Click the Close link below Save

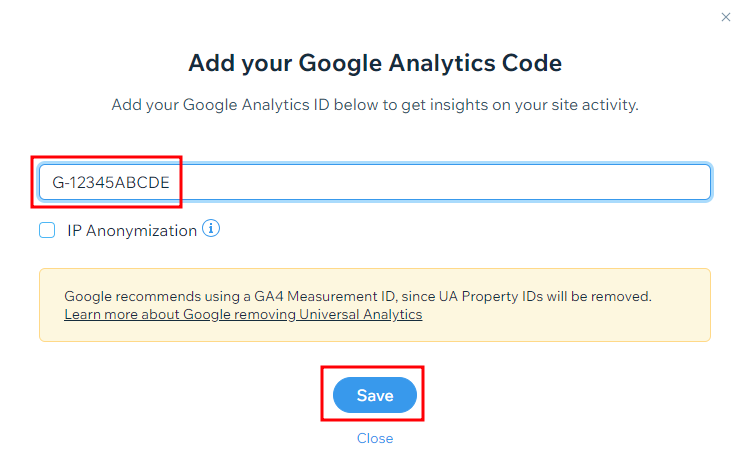tap(375, 438)
